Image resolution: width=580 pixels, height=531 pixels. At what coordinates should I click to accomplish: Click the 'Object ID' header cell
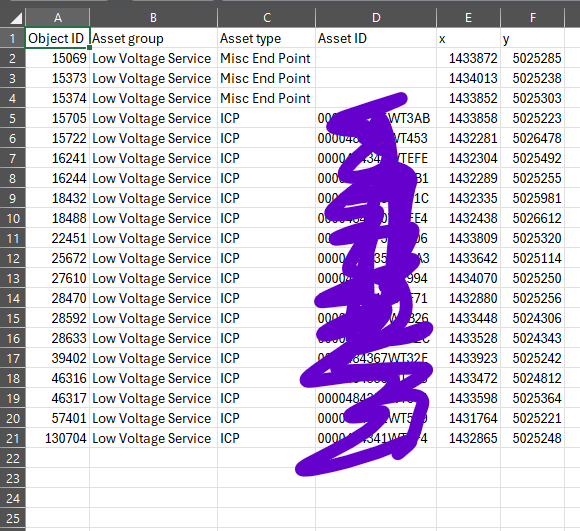click(57, 38)
